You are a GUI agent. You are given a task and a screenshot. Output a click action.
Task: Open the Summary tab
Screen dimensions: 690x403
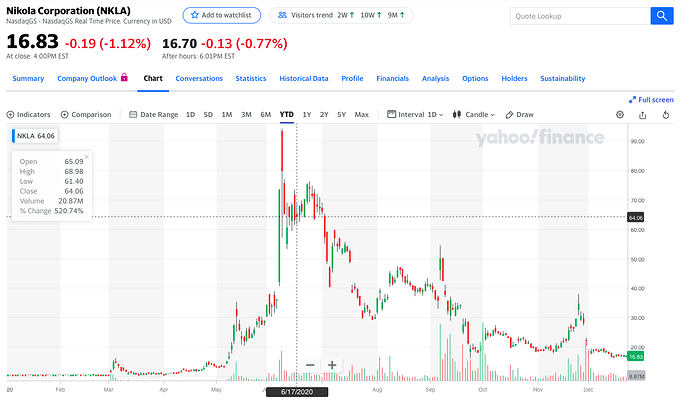pyautogui.click(x=28, y=78)
